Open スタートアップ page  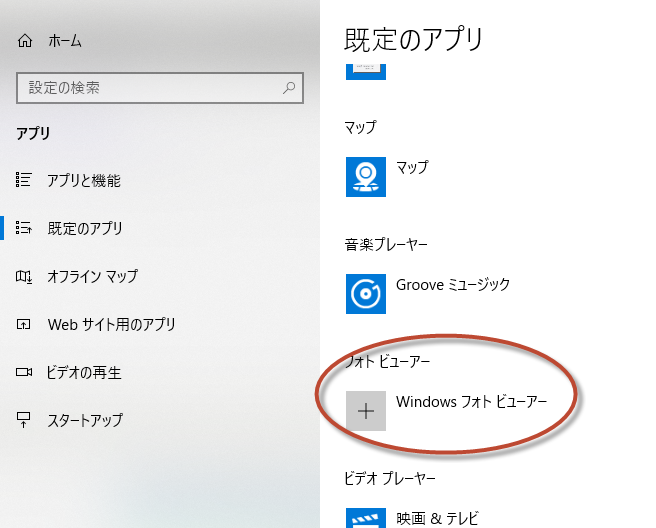point(85,420)
